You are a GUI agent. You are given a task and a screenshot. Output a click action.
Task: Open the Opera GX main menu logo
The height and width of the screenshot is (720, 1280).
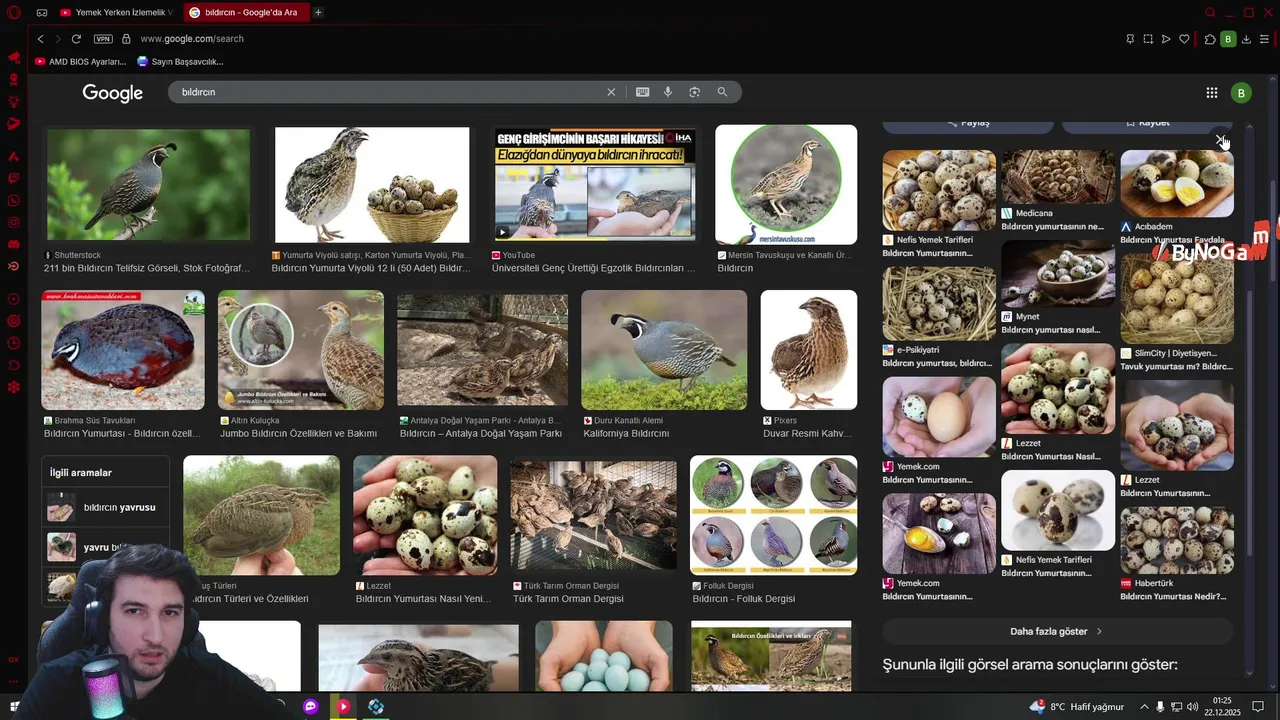[x=14, y=12]
